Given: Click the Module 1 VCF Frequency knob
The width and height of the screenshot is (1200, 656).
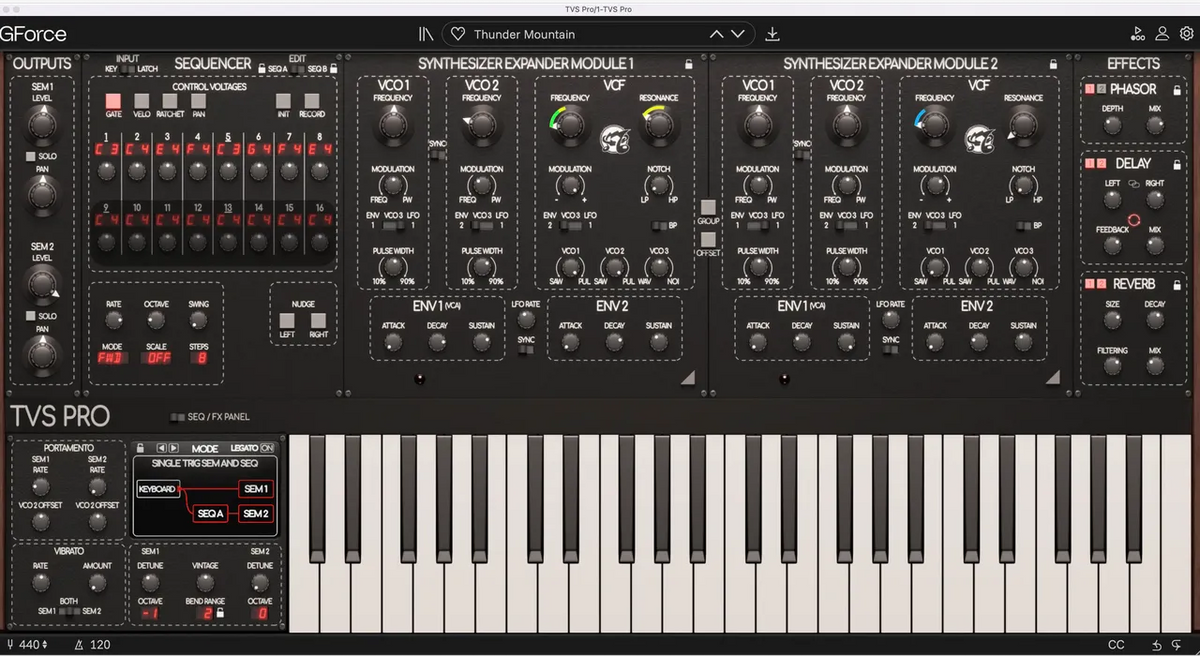Looking at the screenshot, I should point(569,125).
